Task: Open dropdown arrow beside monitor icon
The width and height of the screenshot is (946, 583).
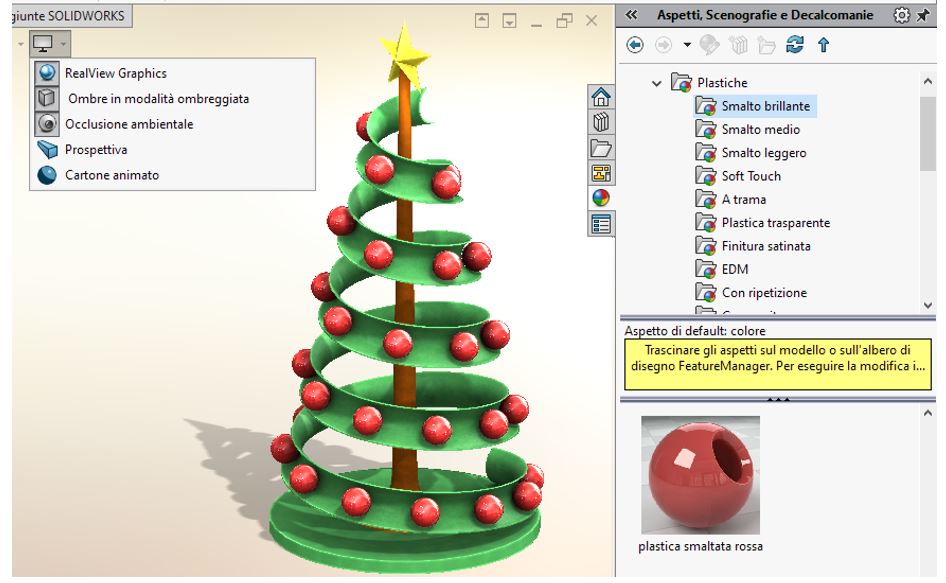Action: point(63,43)
